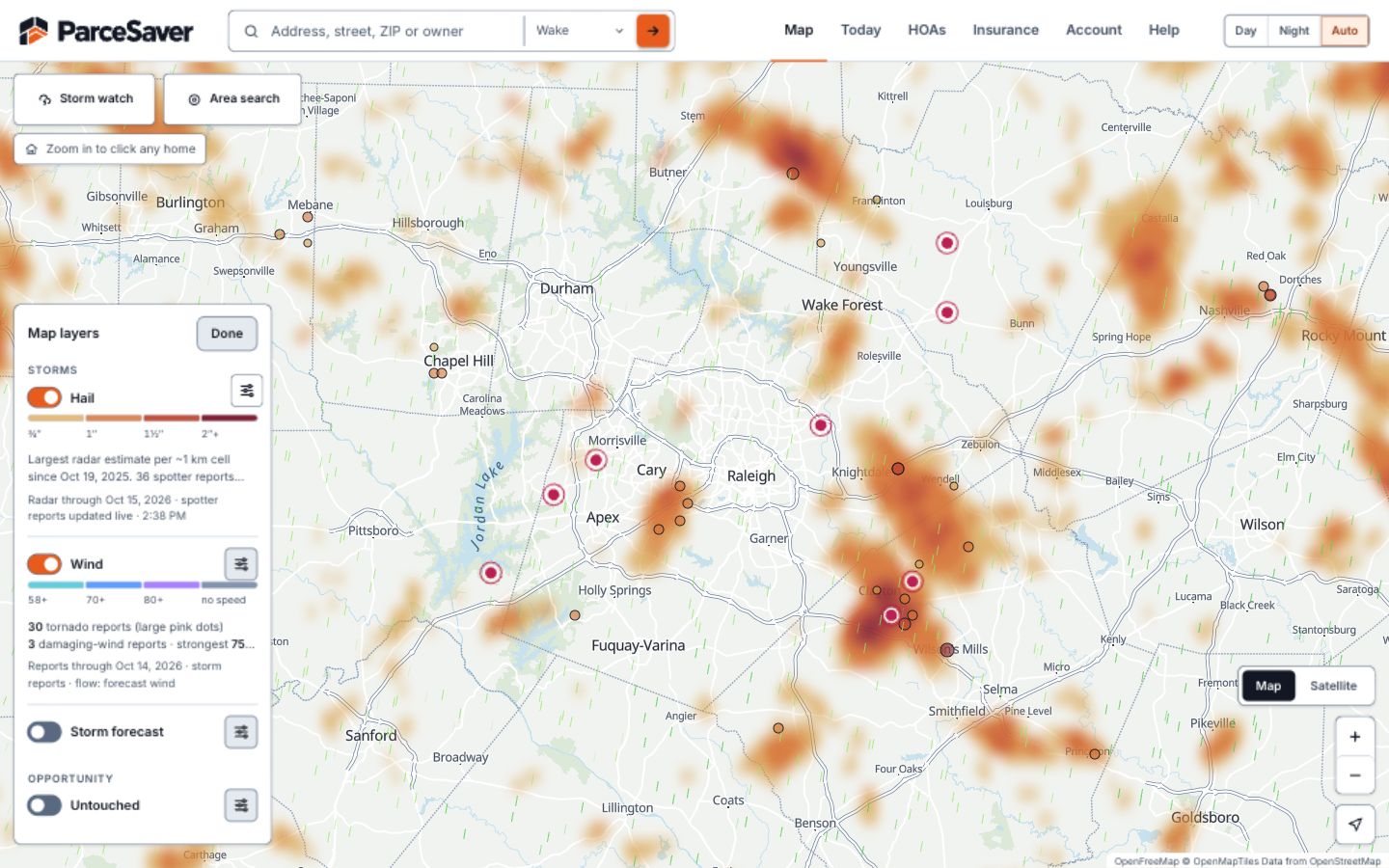1389x868 pixels.
Task: Zoom in with the plus button
Action: tap(1354, 737)
